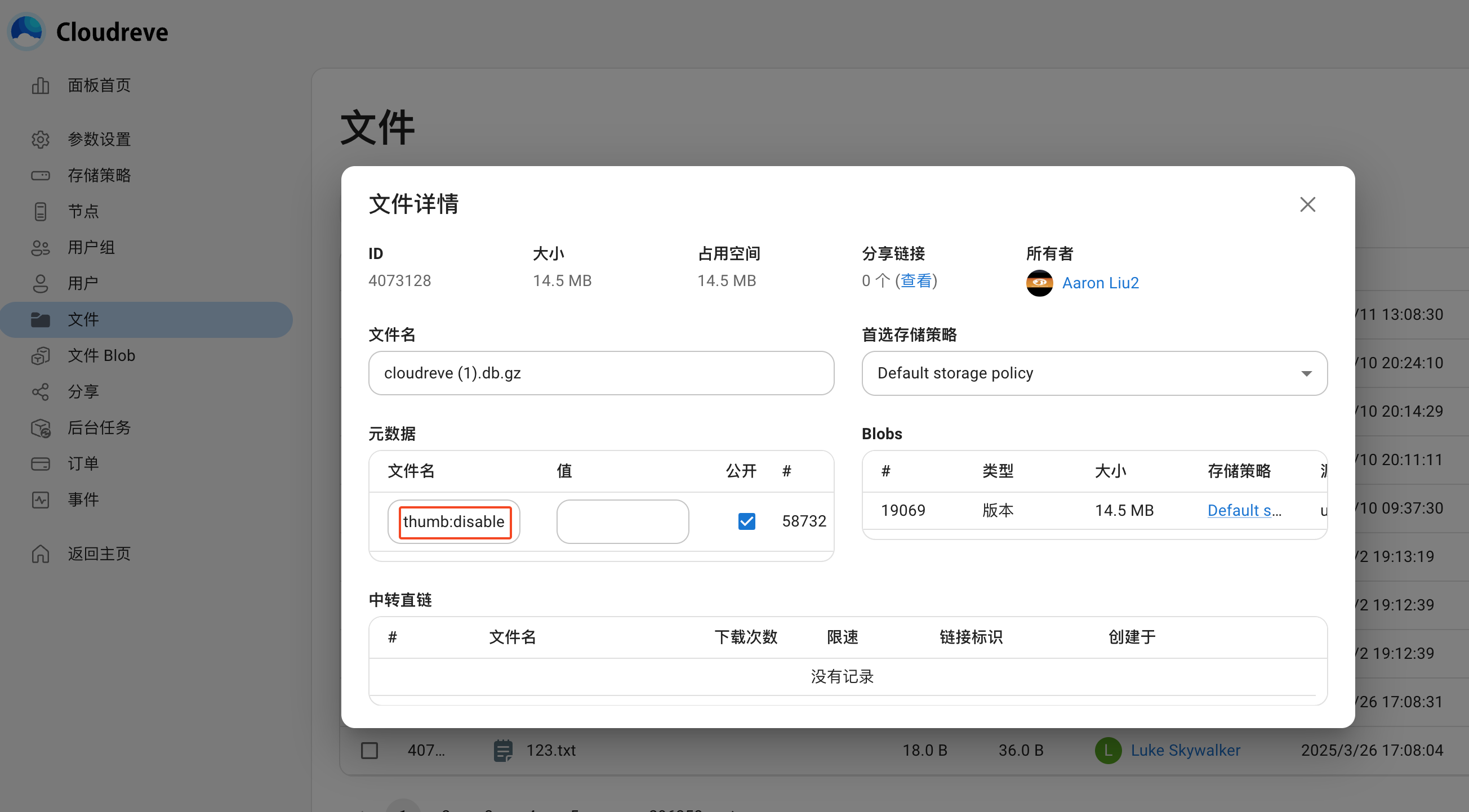Viewport: 1469px width, 812px height.
Task: Open the 事件 events section icon
Action: 40,499
